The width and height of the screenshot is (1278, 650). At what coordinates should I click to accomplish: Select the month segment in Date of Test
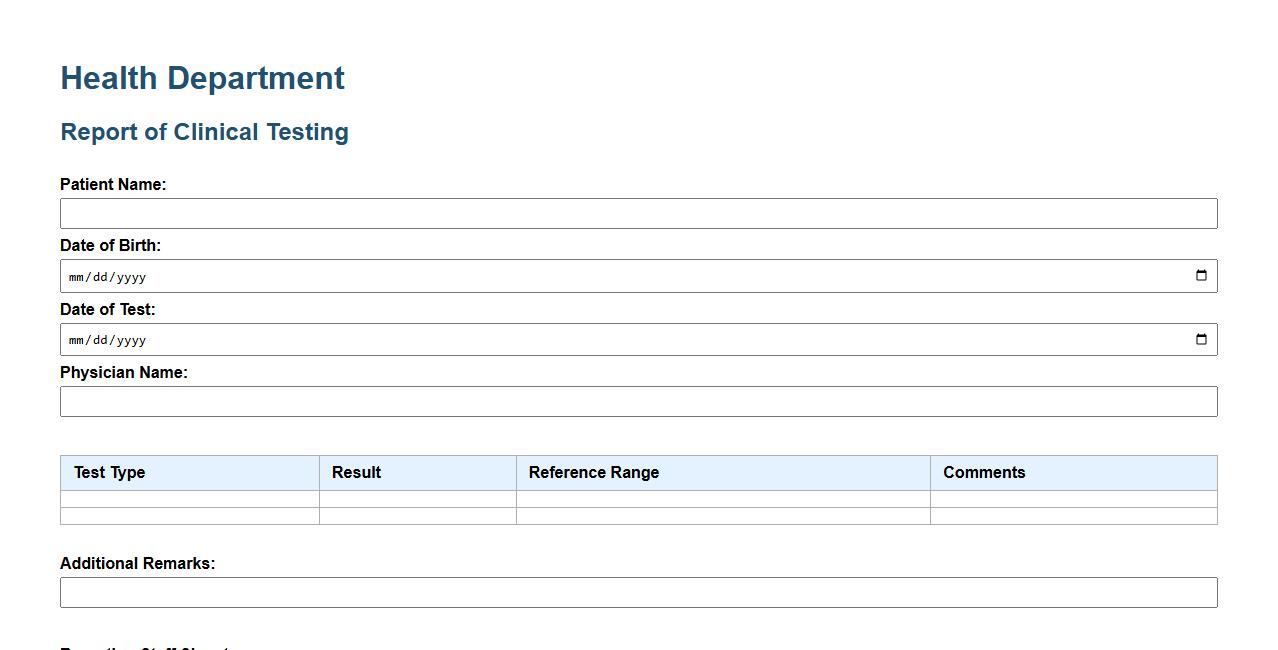click(x=78, y=341)
